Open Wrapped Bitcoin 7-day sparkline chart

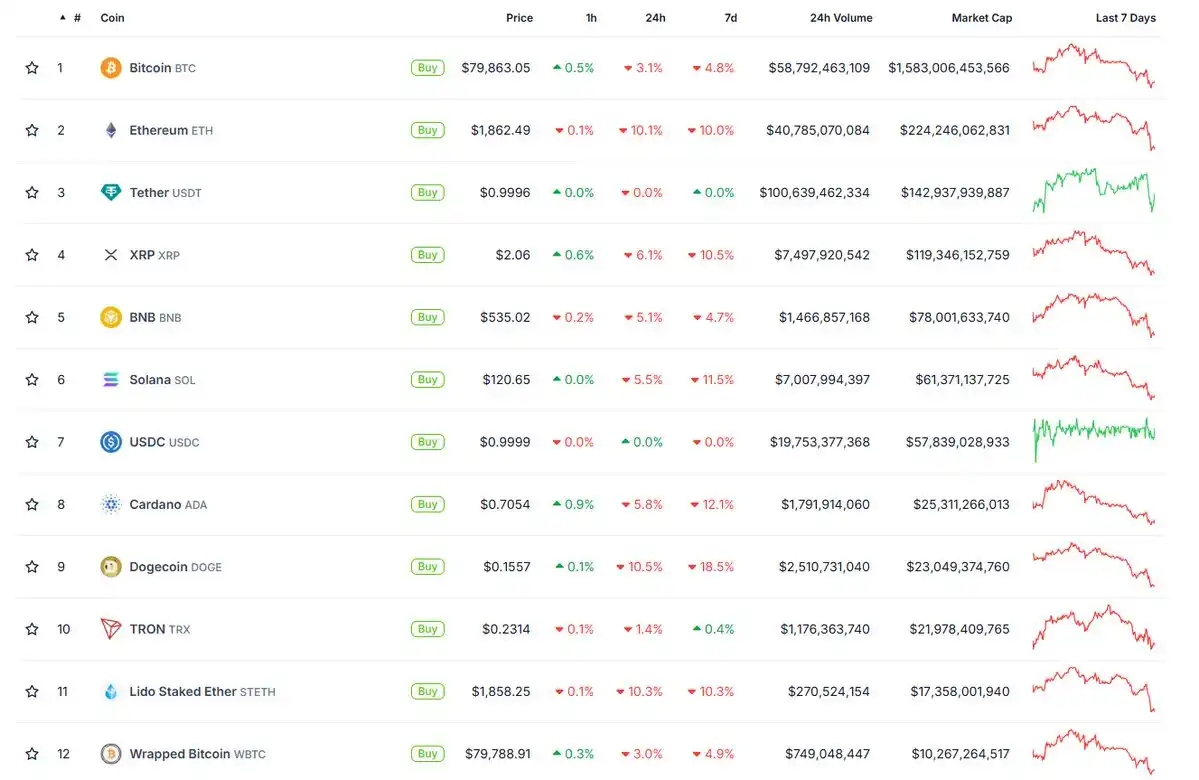coord(1093,752)
